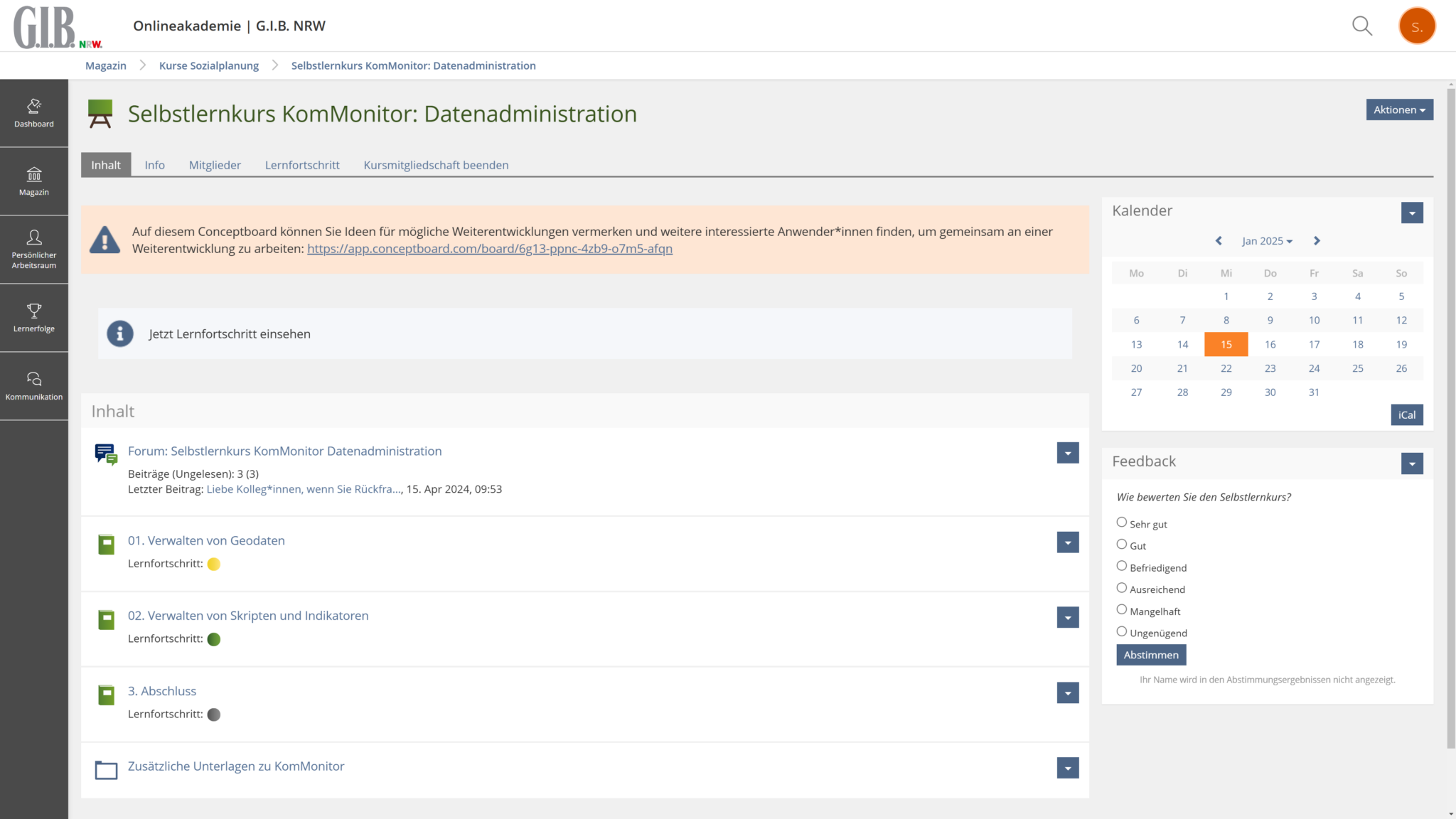
Task: Switch to the Info tab
Action: pyautogui.click(x=154, y=165)
